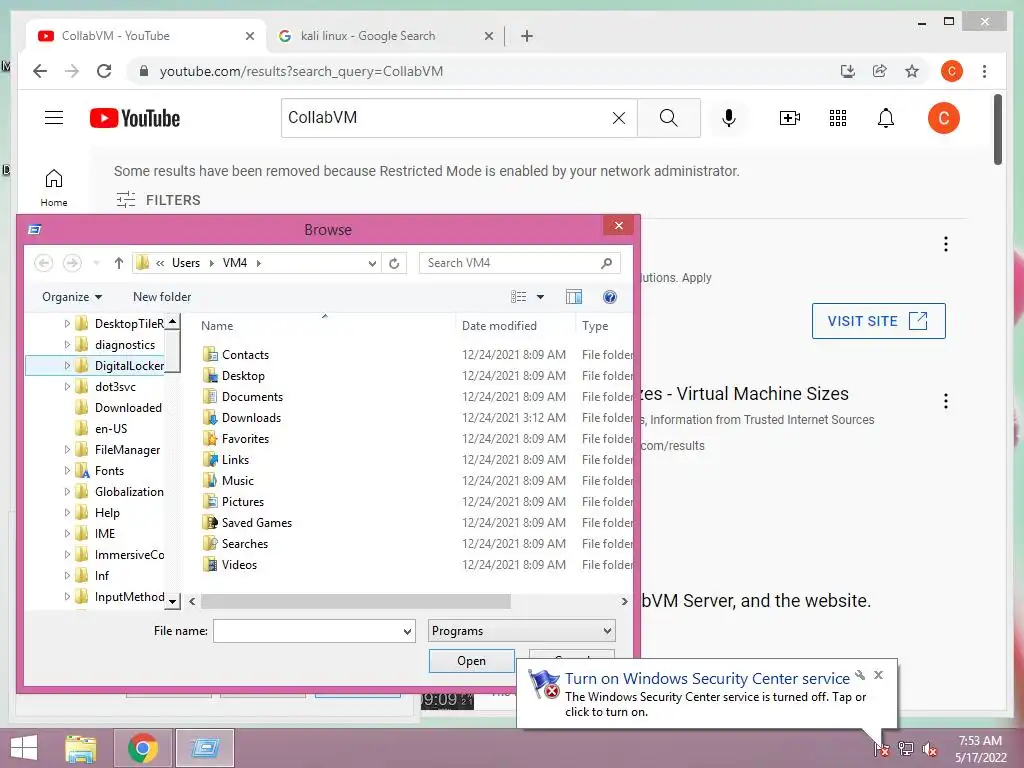Bookmark this page with the star icon
Screen dimensions: 1024x768
tap(912, 71)
